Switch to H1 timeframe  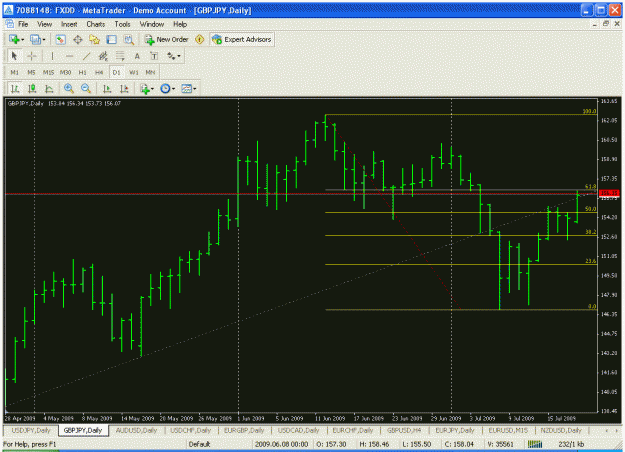tap(83, 73)
